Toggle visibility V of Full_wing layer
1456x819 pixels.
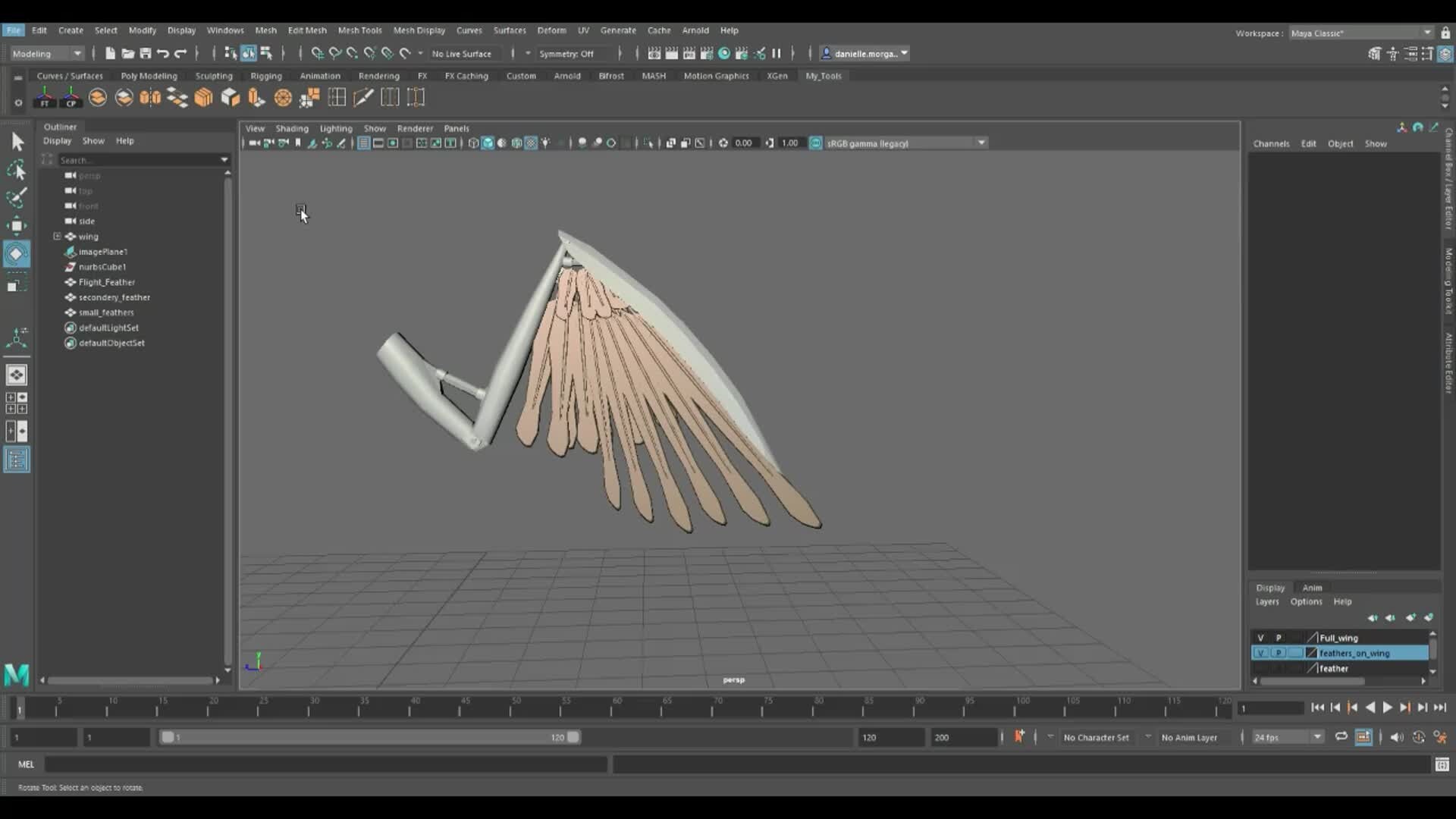(x=1260, y=638)
